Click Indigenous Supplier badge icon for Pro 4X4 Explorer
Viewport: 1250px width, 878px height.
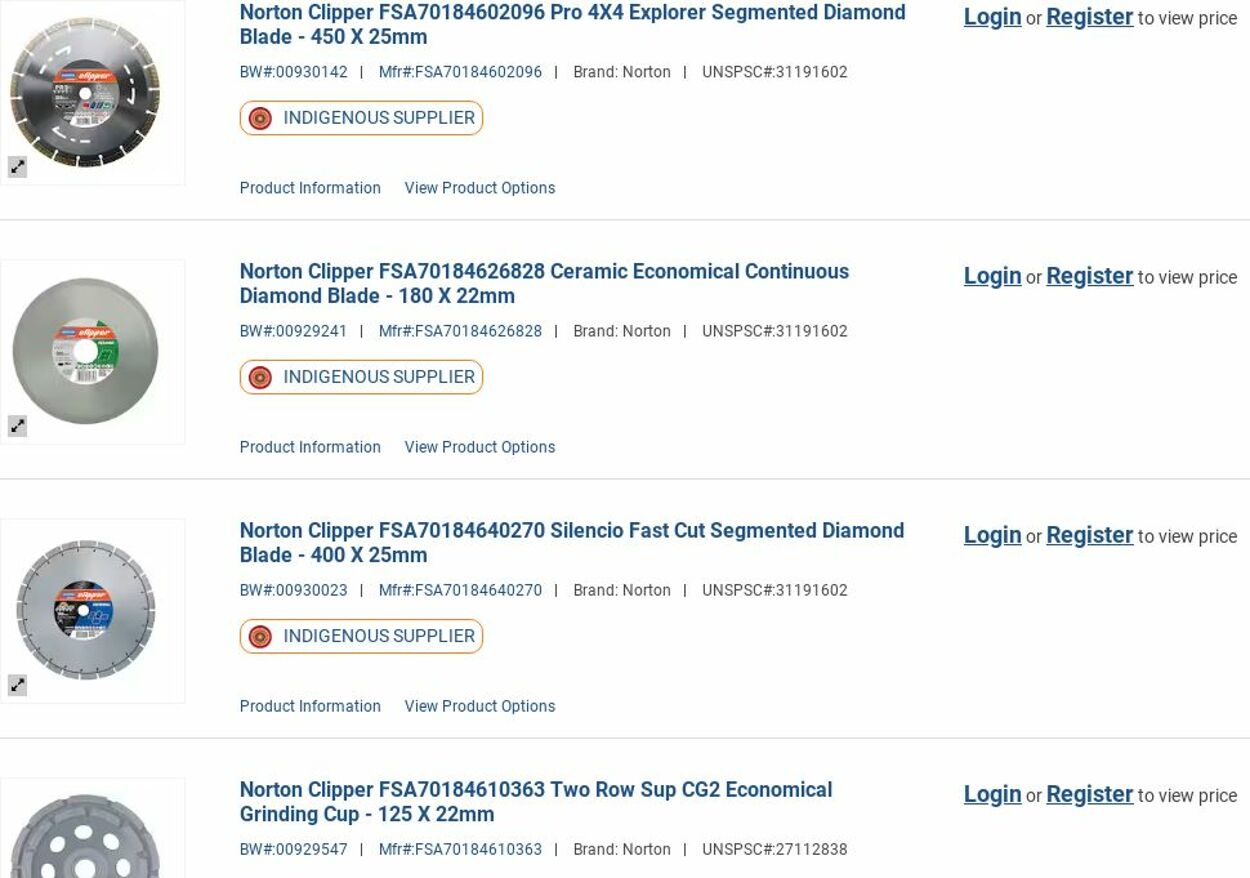point(260,118)
